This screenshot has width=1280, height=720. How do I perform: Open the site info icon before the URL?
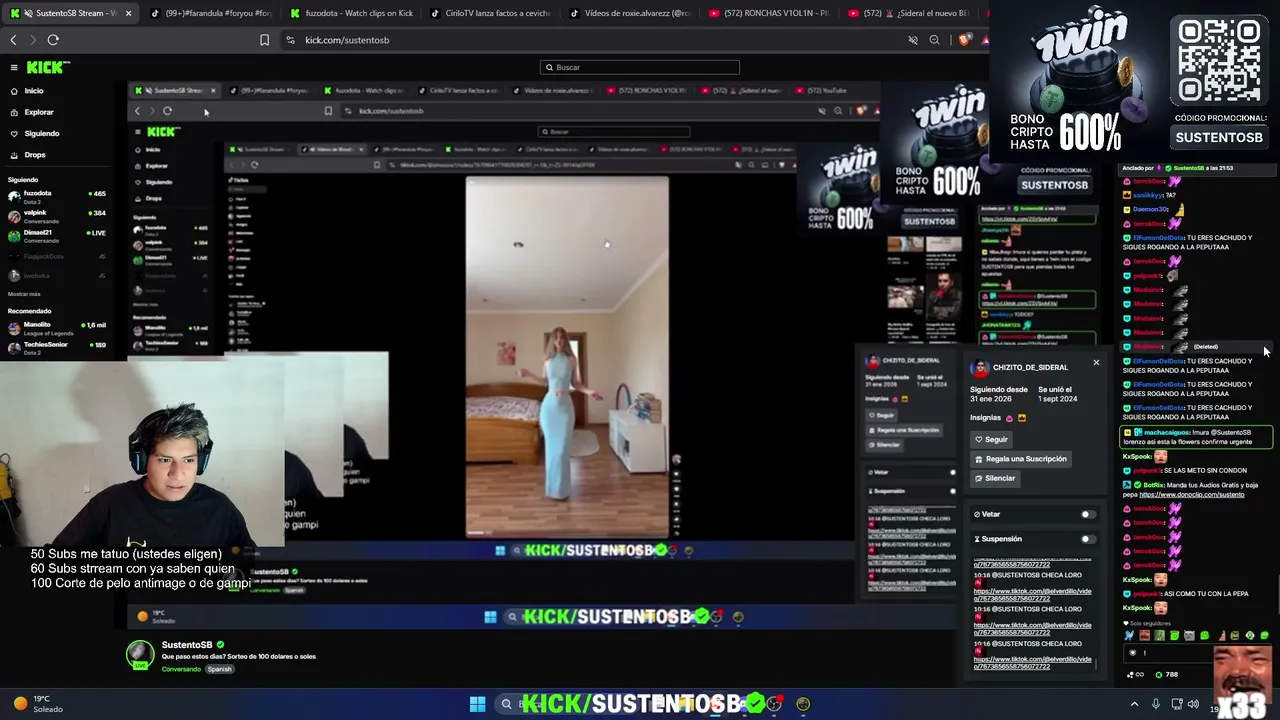tap(290, 40)
